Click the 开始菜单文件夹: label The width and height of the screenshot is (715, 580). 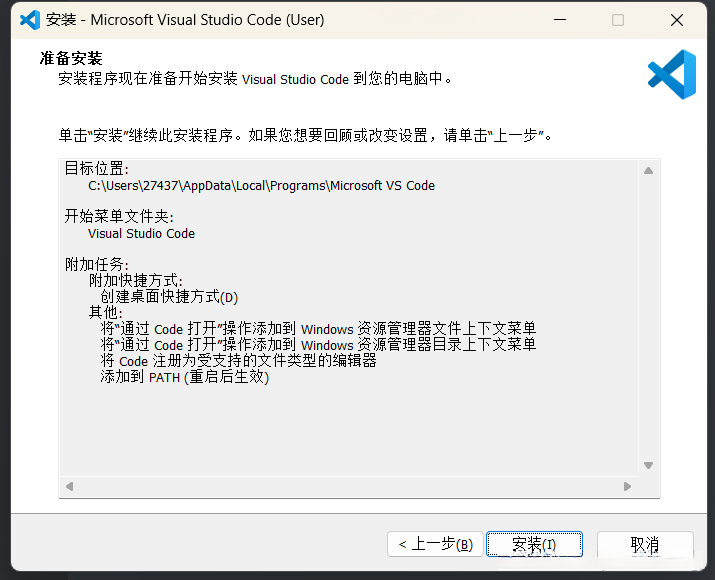[119, 217]
